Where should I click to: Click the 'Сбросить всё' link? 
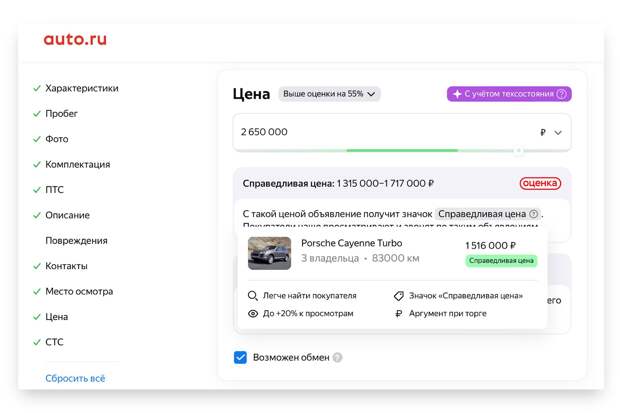click(75, 378)
